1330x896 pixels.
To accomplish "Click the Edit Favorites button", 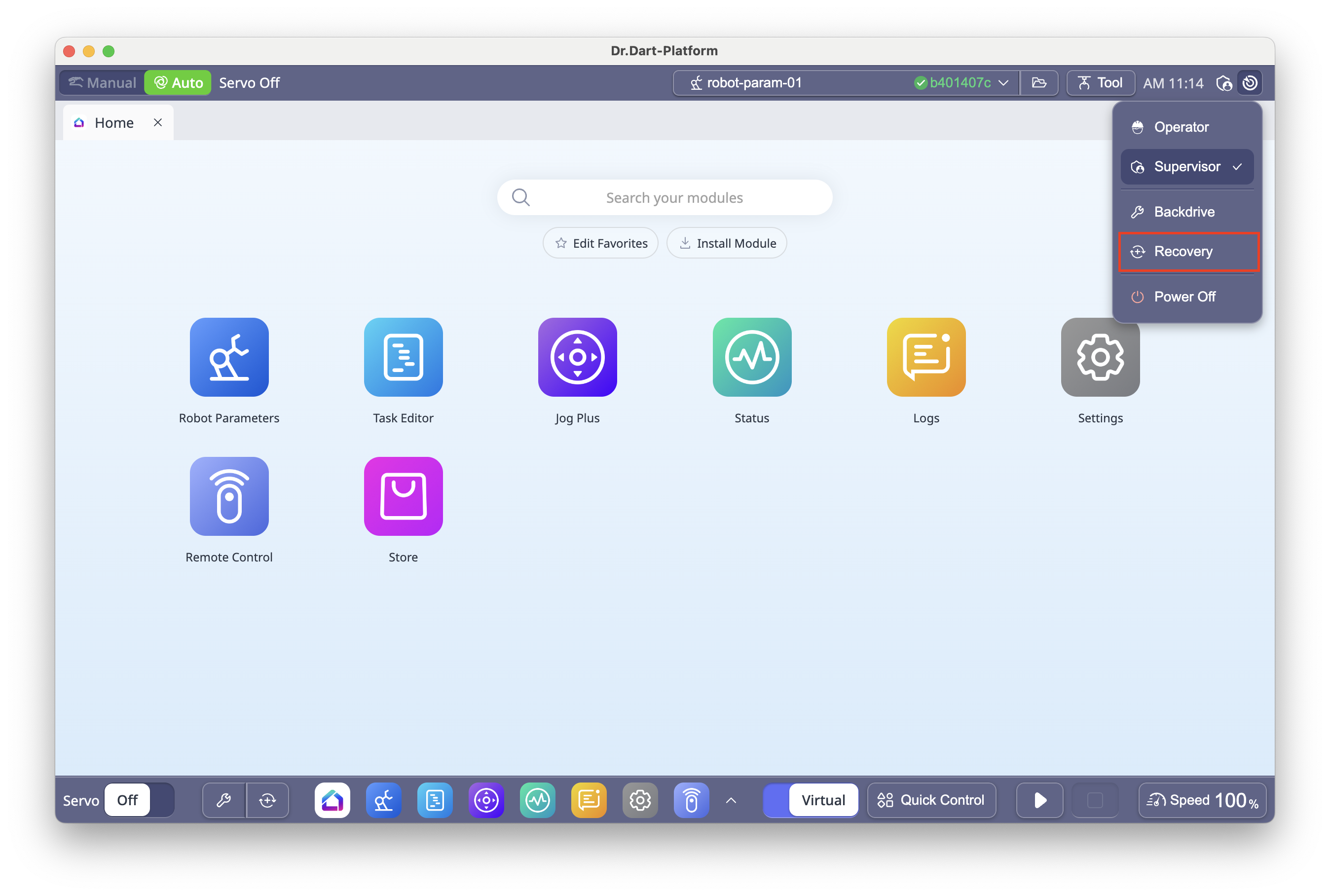I will (x=600, y=243).
